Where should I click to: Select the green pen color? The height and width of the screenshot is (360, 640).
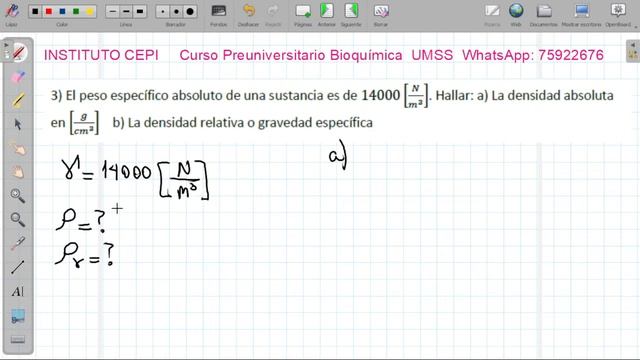click(x=76, y=11)
